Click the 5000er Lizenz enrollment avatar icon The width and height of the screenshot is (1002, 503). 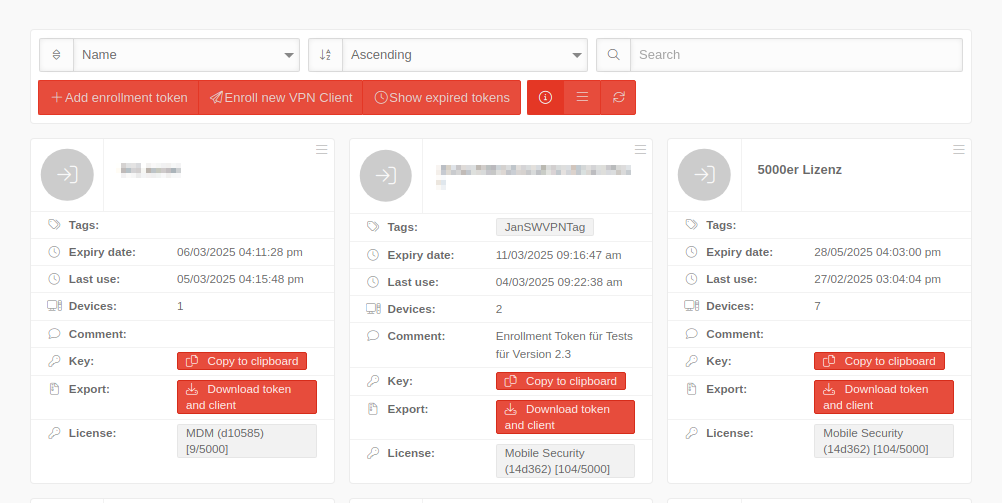point(704,175)
